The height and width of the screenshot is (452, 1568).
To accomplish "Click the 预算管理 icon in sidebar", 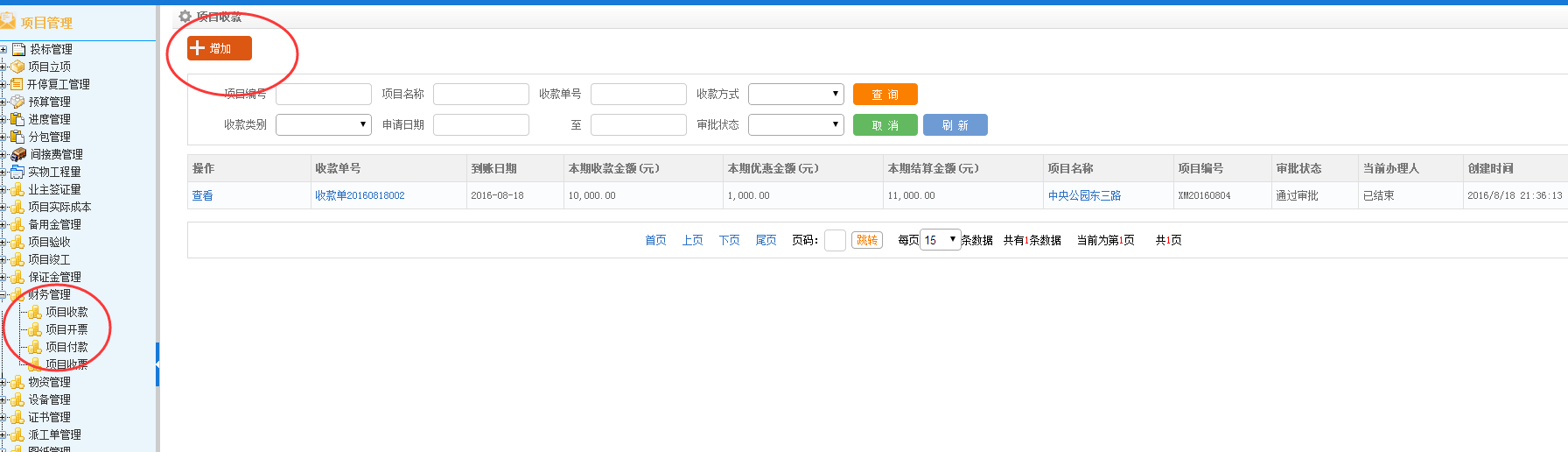I will [x=17, y=102].
